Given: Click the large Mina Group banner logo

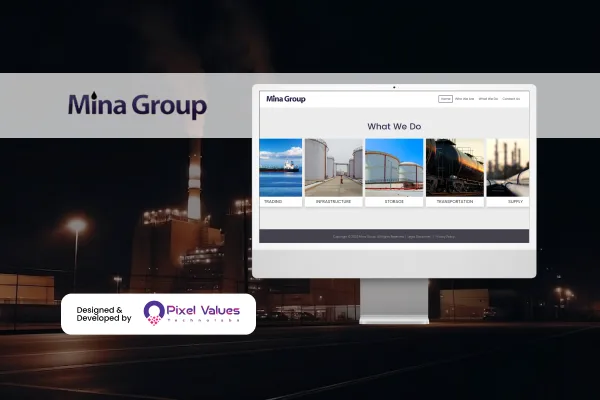Looking at the screenshot, I should pyautogui.click(x=137, y=106).
